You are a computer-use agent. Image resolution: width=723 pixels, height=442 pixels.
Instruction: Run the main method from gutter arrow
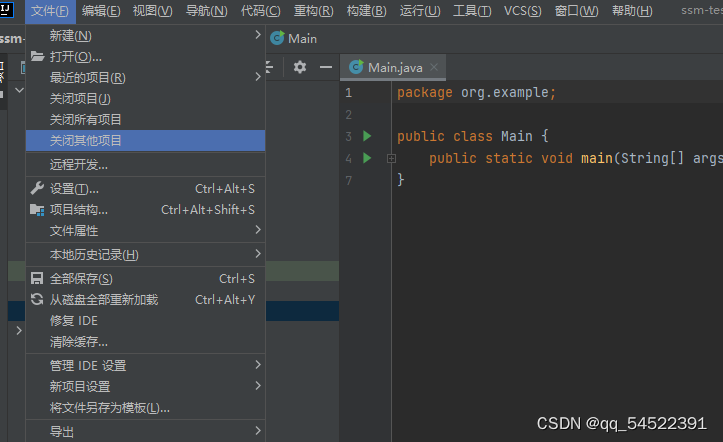click(x=367, y=158)
